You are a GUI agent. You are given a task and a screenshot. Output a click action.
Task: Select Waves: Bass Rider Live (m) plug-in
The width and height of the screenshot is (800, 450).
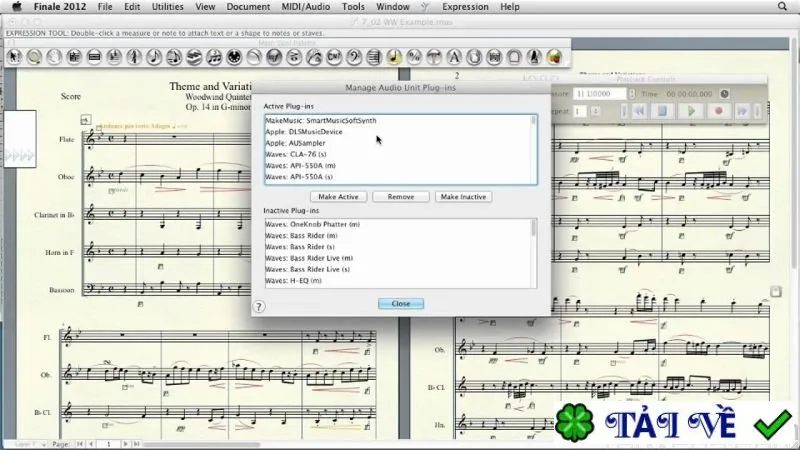tap(398, 258)
